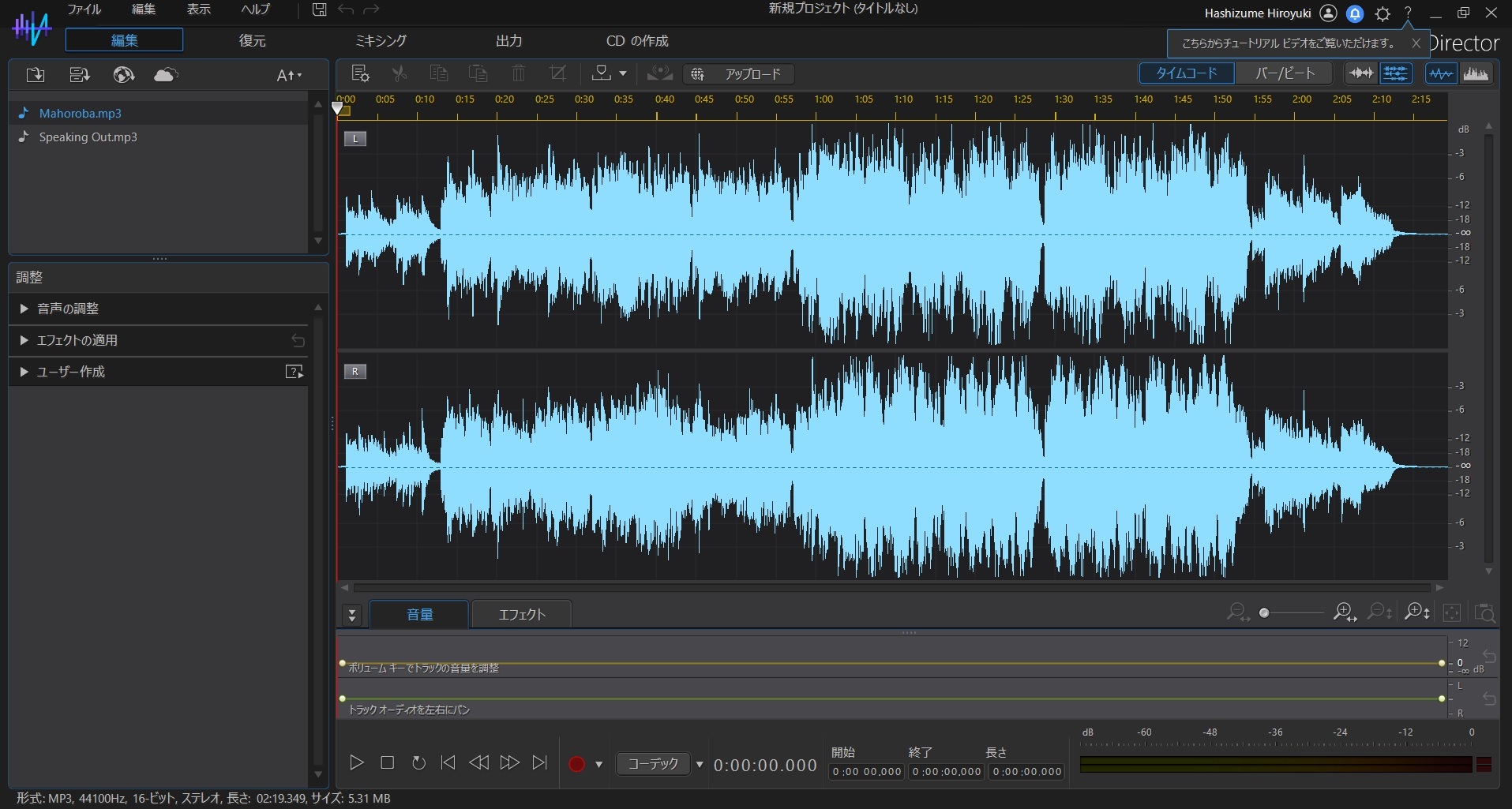Click the paste icon in the toolbar

tap(478, 73)
